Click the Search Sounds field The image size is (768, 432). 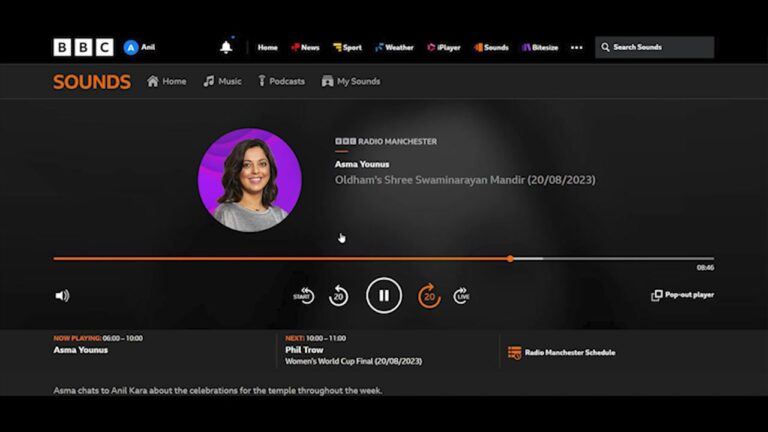tap(654, 48)
